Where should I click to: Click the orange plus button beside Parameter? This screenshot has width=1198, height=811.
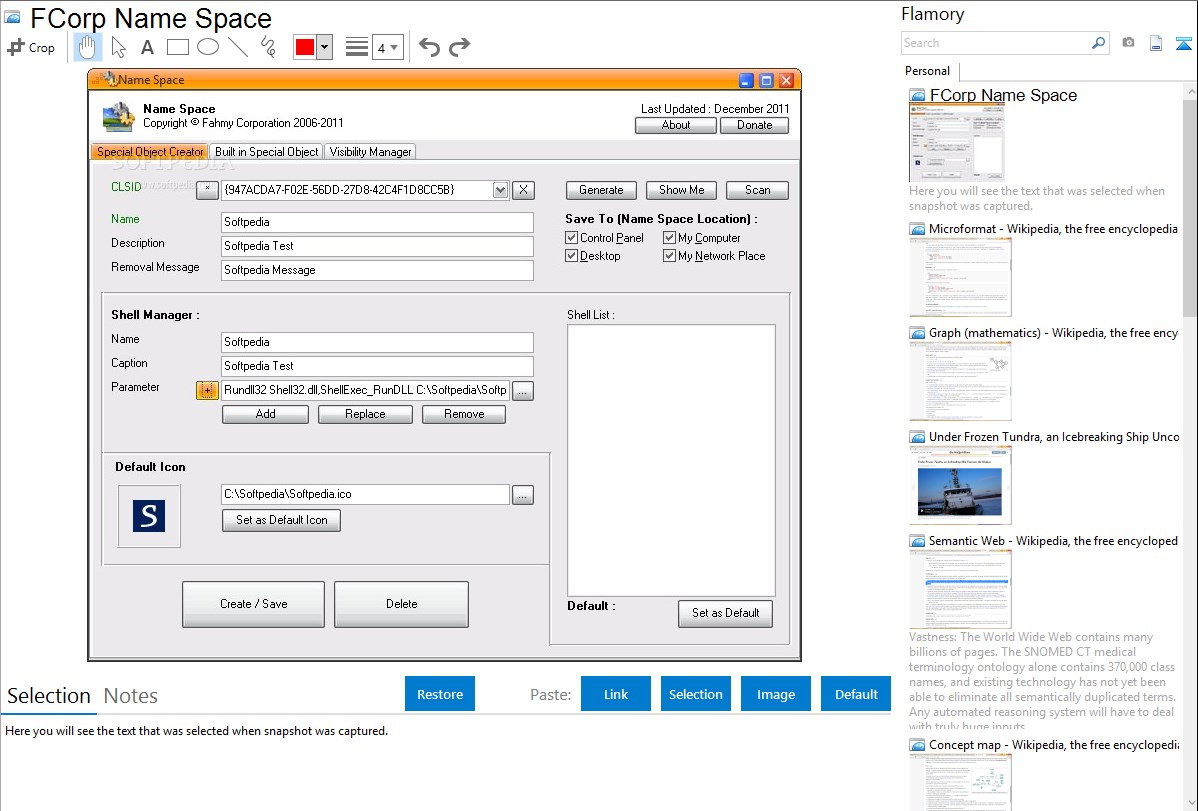[207, 391]
